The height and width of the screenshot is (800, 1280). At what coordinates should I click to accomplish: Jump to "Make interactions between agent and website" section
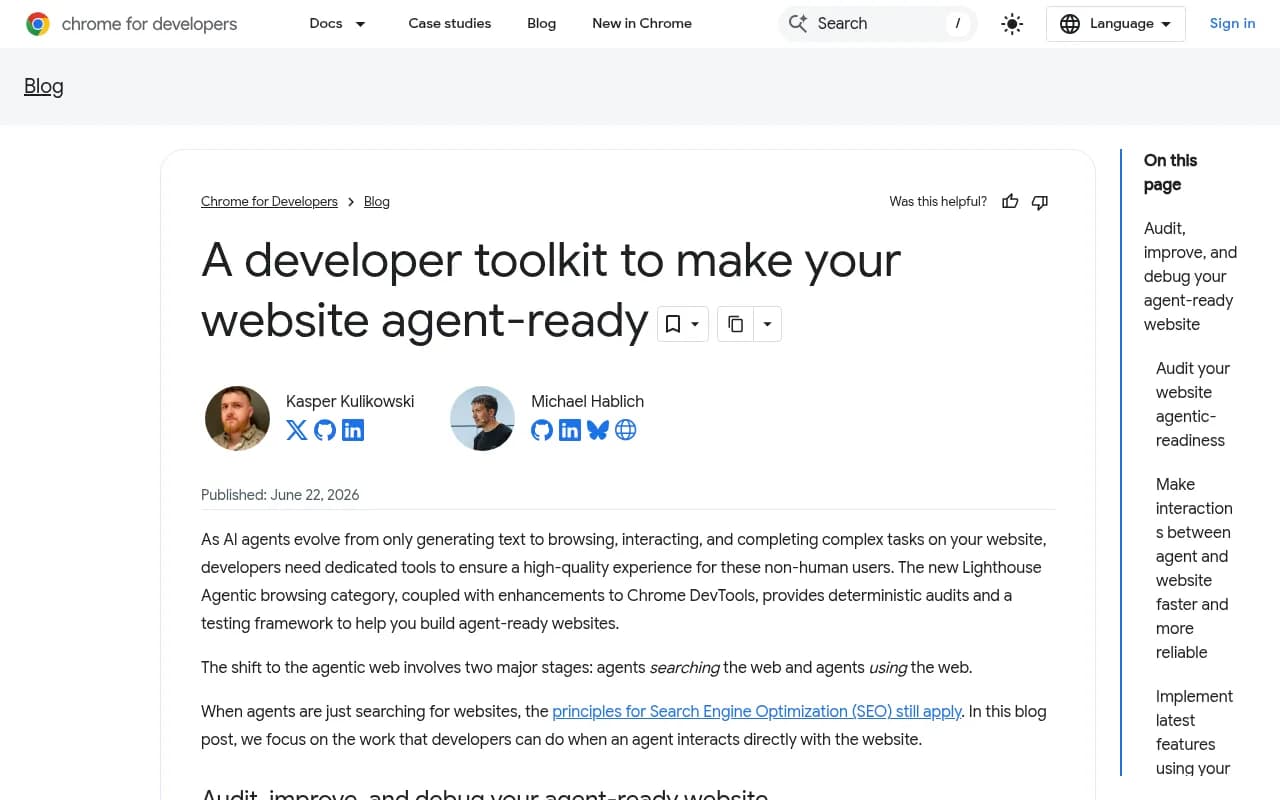(1194, 568)
